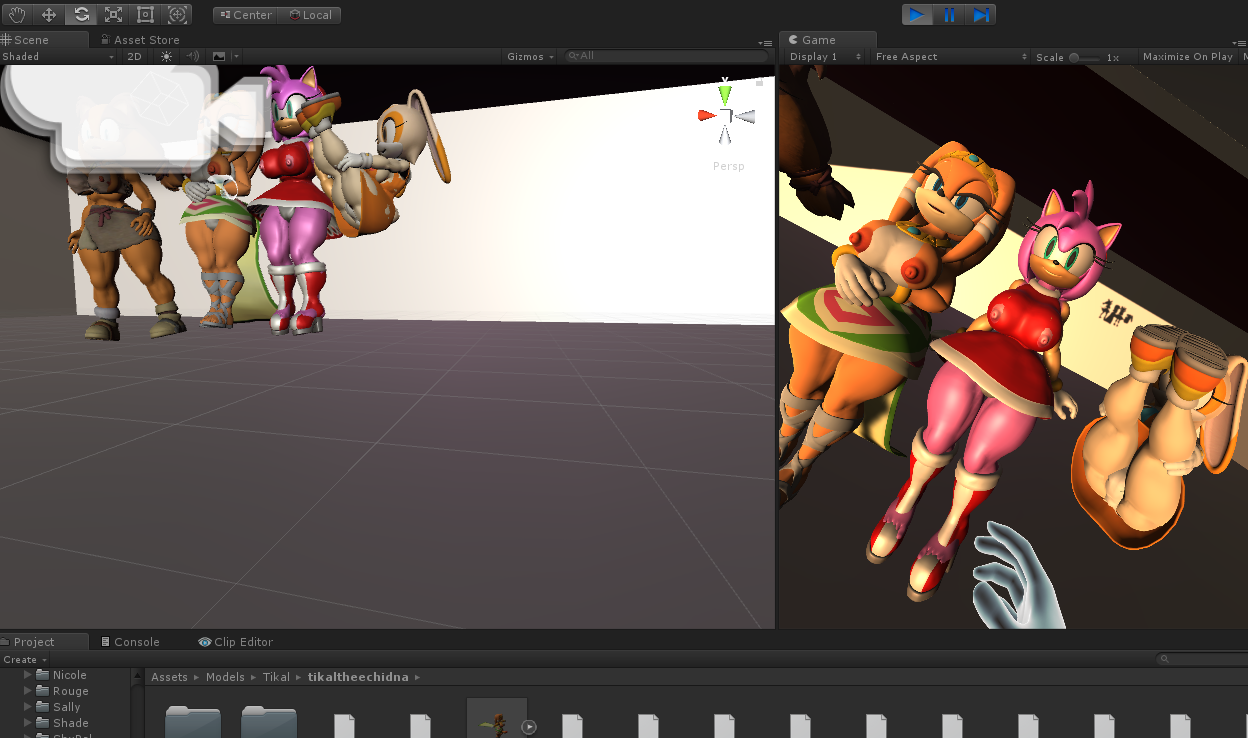Click the Step frame button
The width and height of the screenshot is (1248, 738).
(x=981, y=14)
